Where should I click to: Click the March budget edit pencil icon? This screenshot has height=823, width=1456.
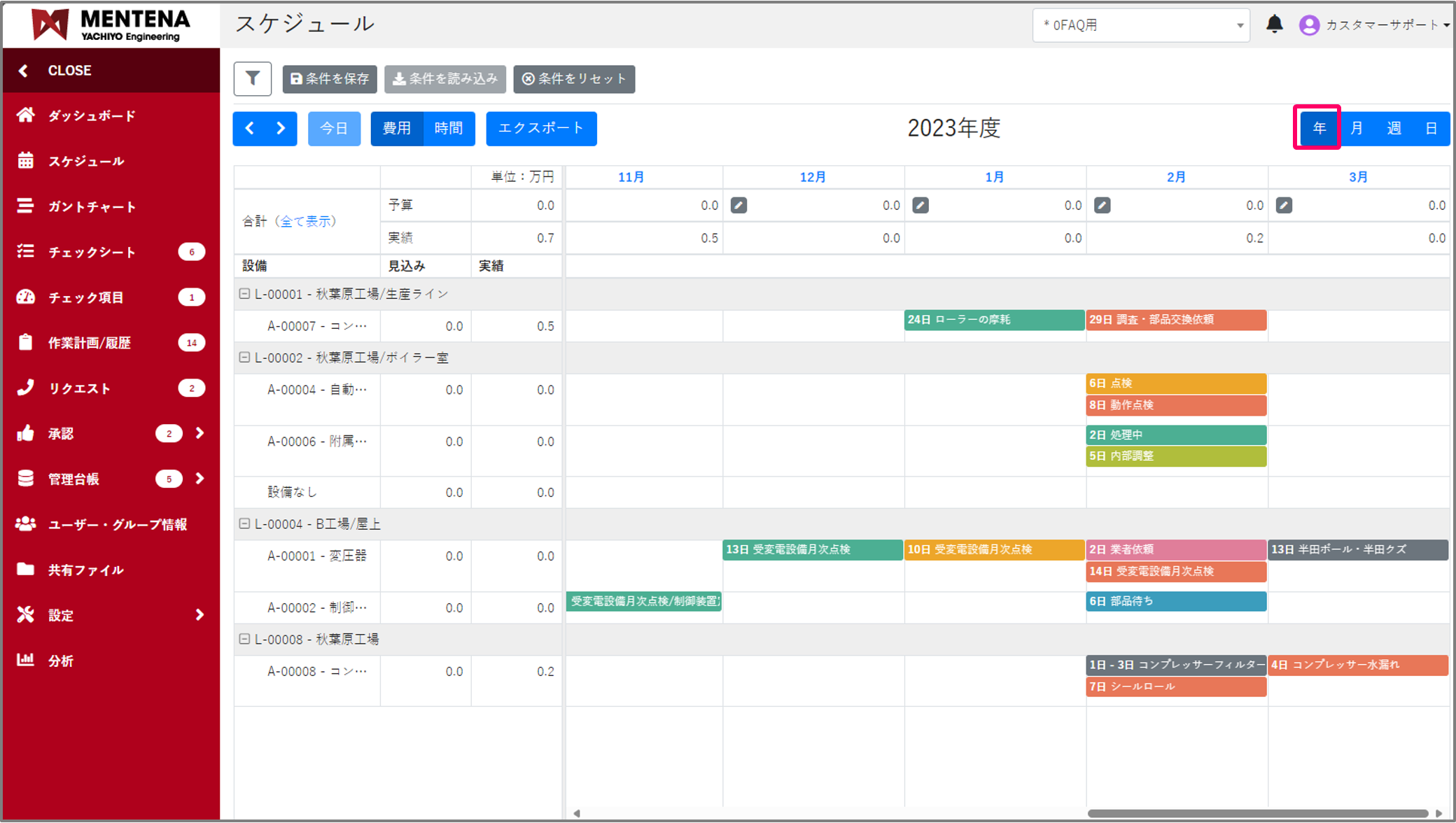[x=1284, y=205]
